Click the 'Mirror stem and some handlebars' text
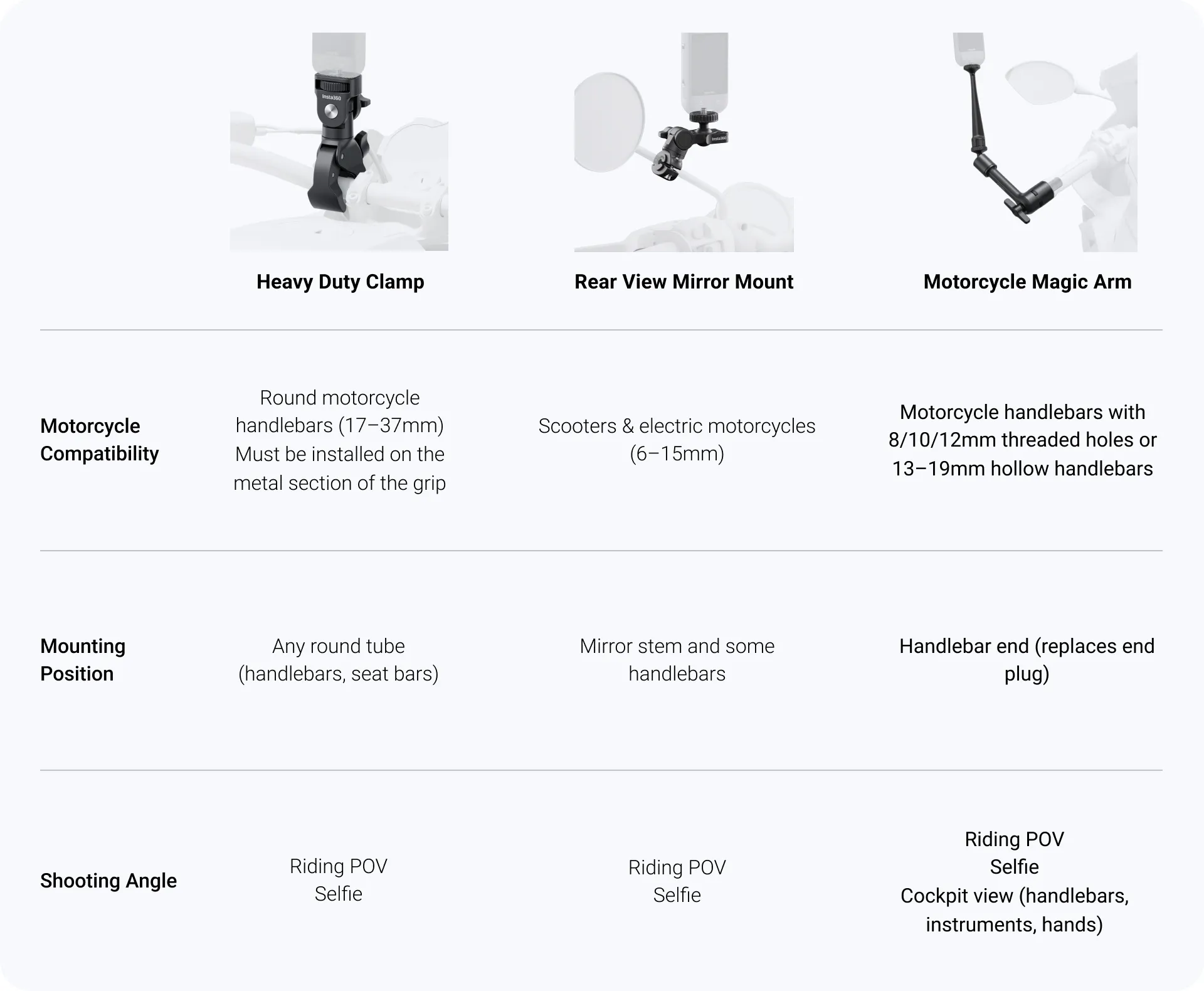 677,660
